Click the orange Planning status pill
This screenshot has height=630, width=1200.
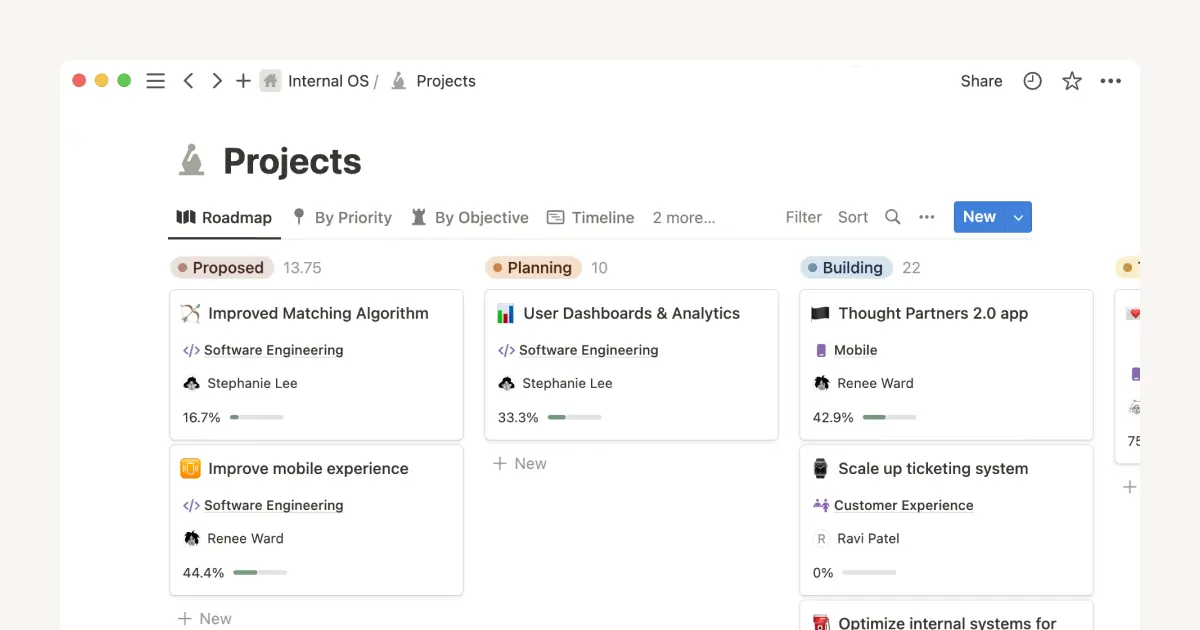[x=534, y=267]
